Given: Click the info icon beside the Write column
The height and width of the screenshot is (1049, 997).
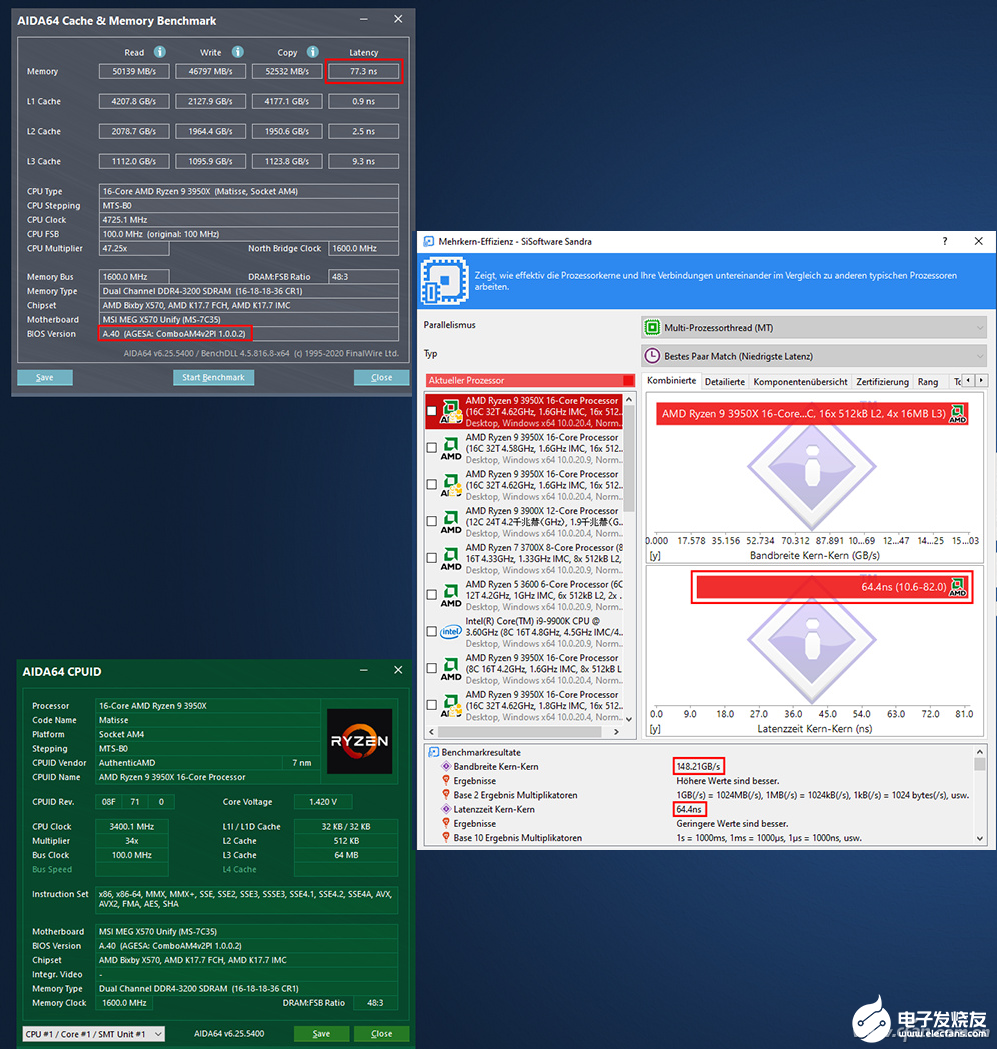Looking at the screenshot, I should click(238, 52).
